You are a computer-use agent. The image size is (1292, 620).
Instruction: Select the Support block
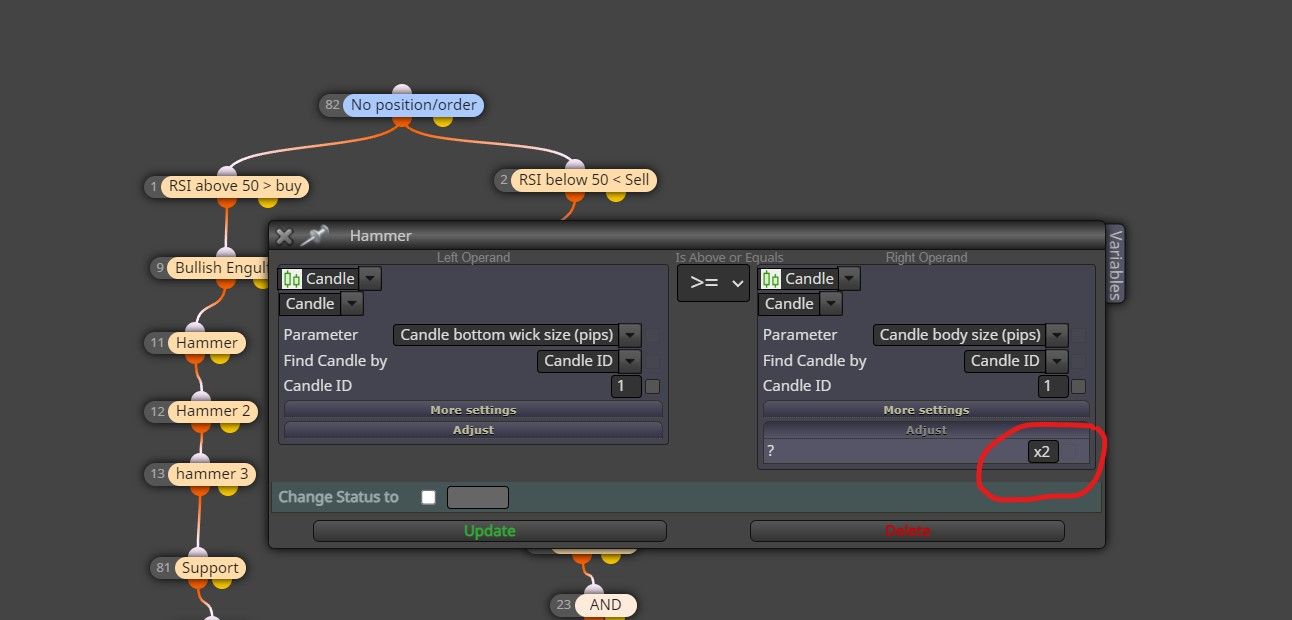click(210, 568)
